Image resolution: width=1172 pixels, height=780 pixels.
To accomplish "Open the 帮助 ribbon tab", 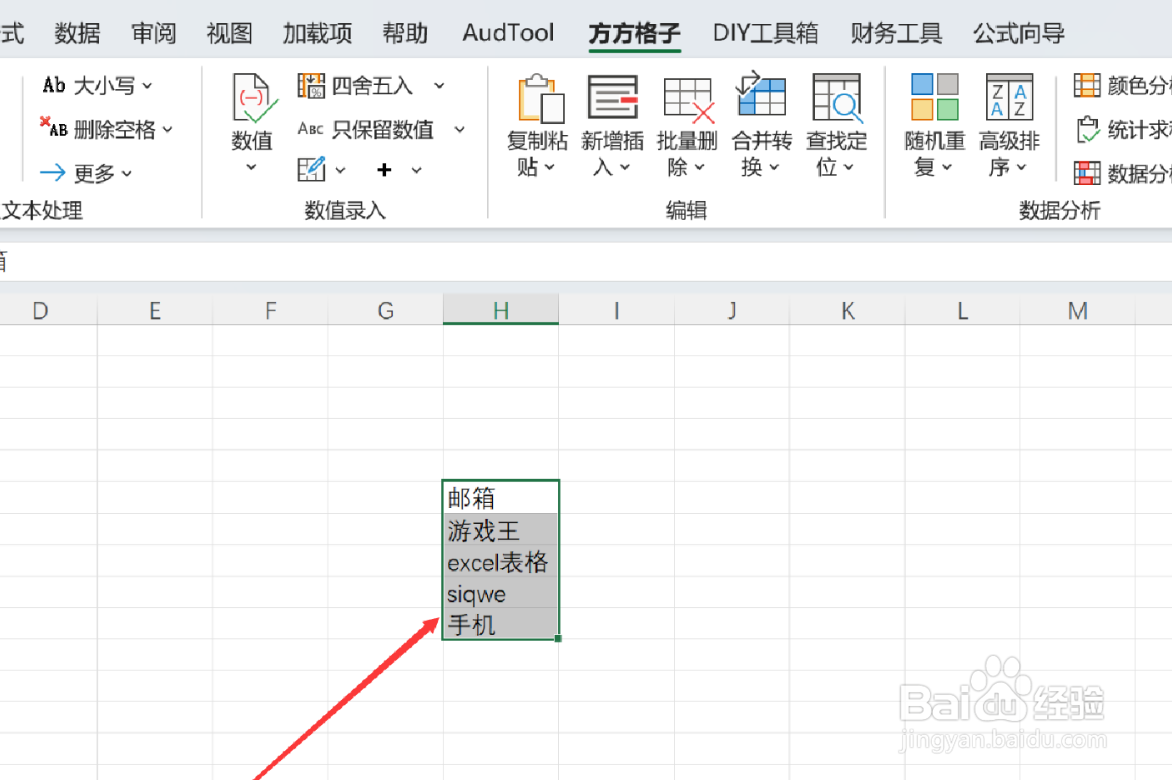I will pyautogui.click(x=406, y=33).
